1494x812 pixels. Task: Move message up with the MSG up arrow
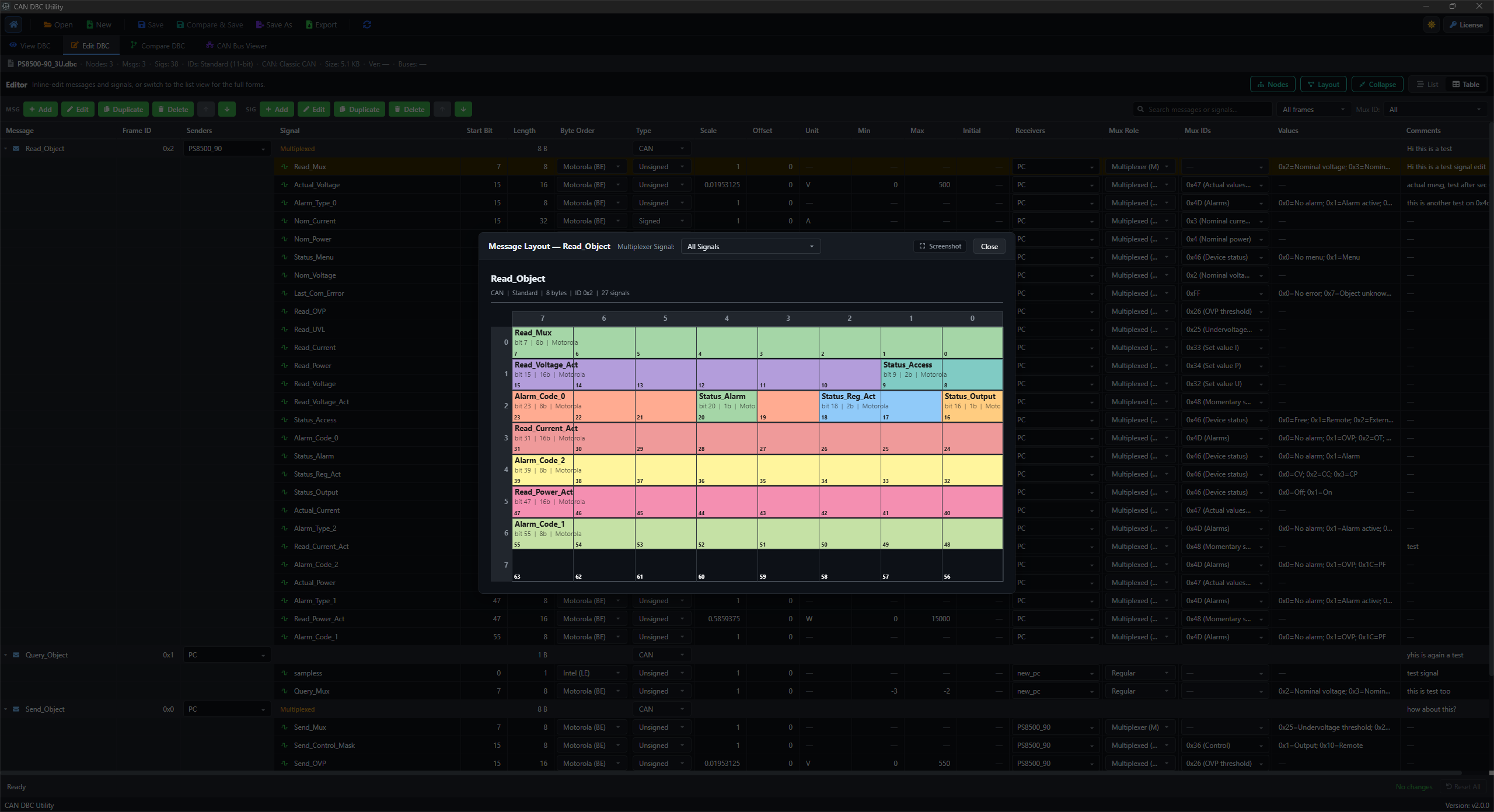(205, 109)
